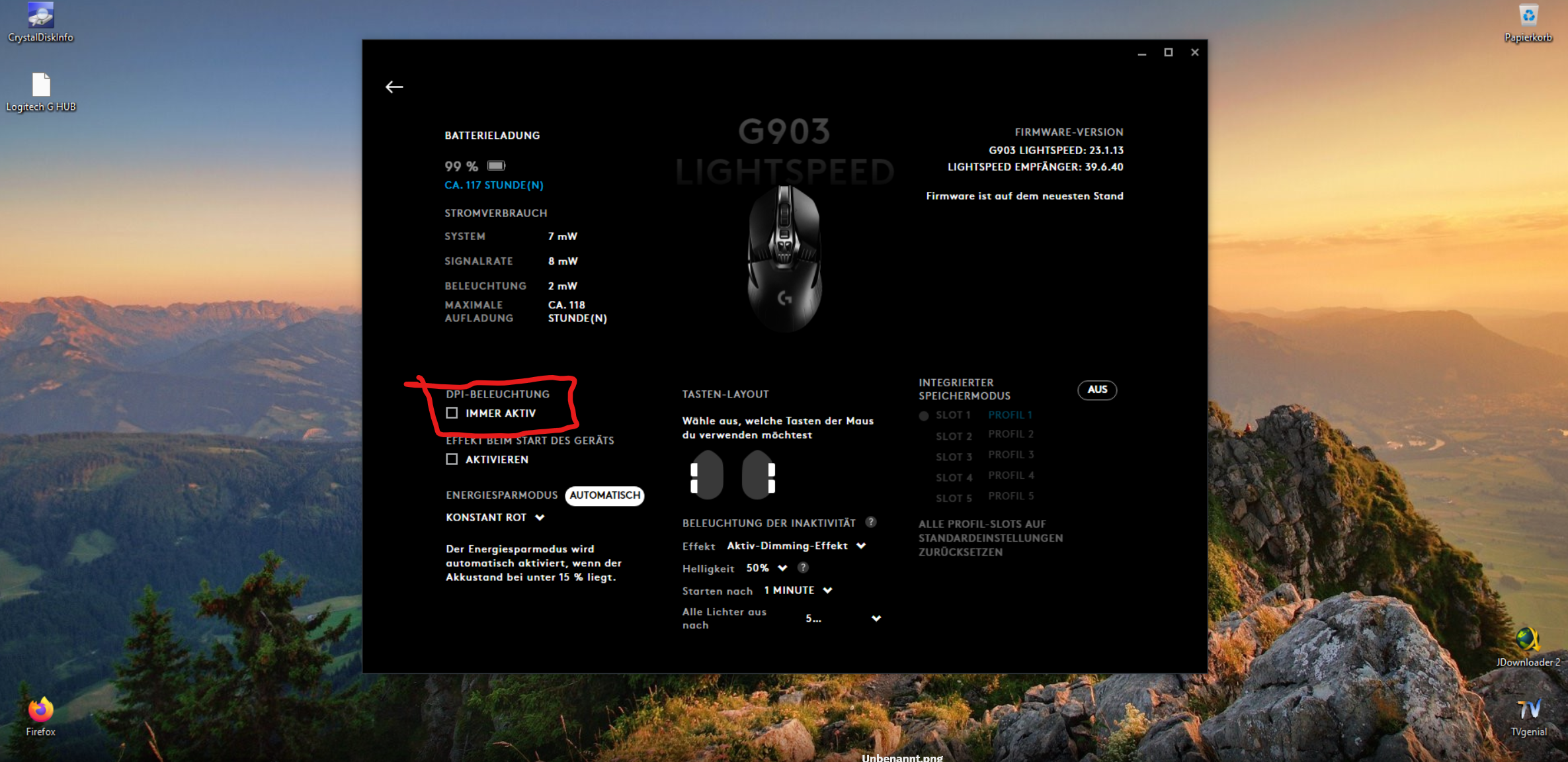The width and height of the screenshot is (1568, 762).
Task: Enable the DPI-Beleuchtung Immer Aktiv checkbox
Action: pyautogui.click(x=452, y=413)
